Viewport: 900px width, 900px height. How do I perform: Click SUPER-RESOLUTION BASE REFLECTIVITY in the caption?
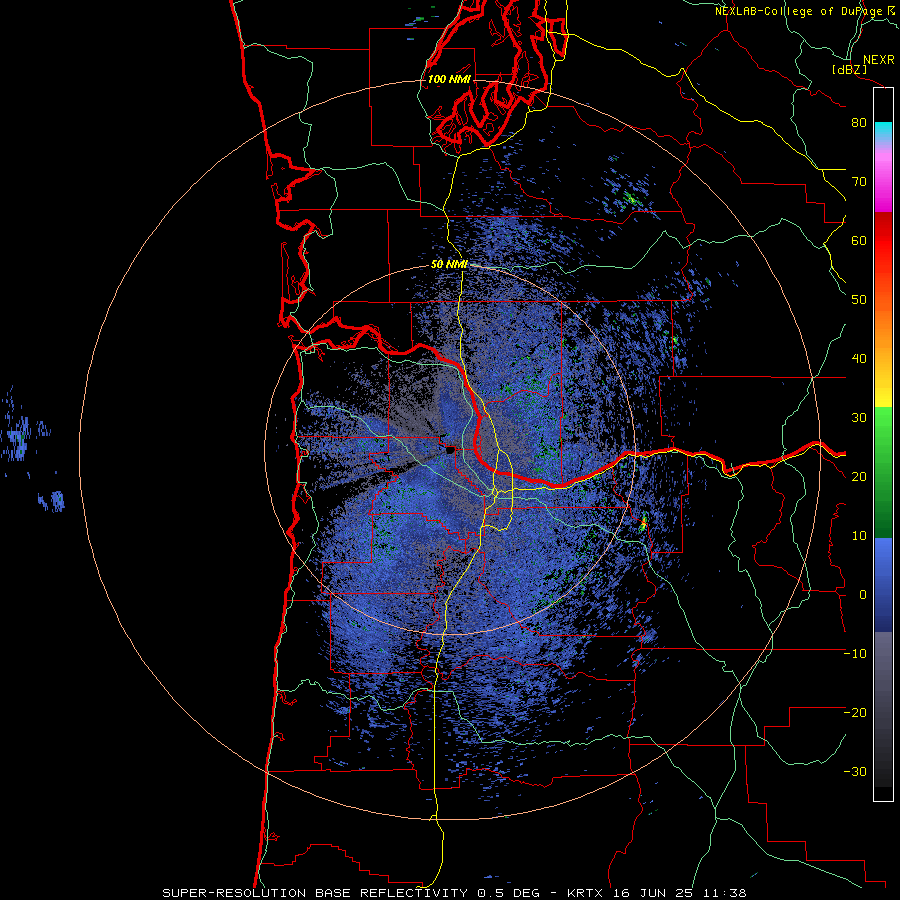point(315,893)
